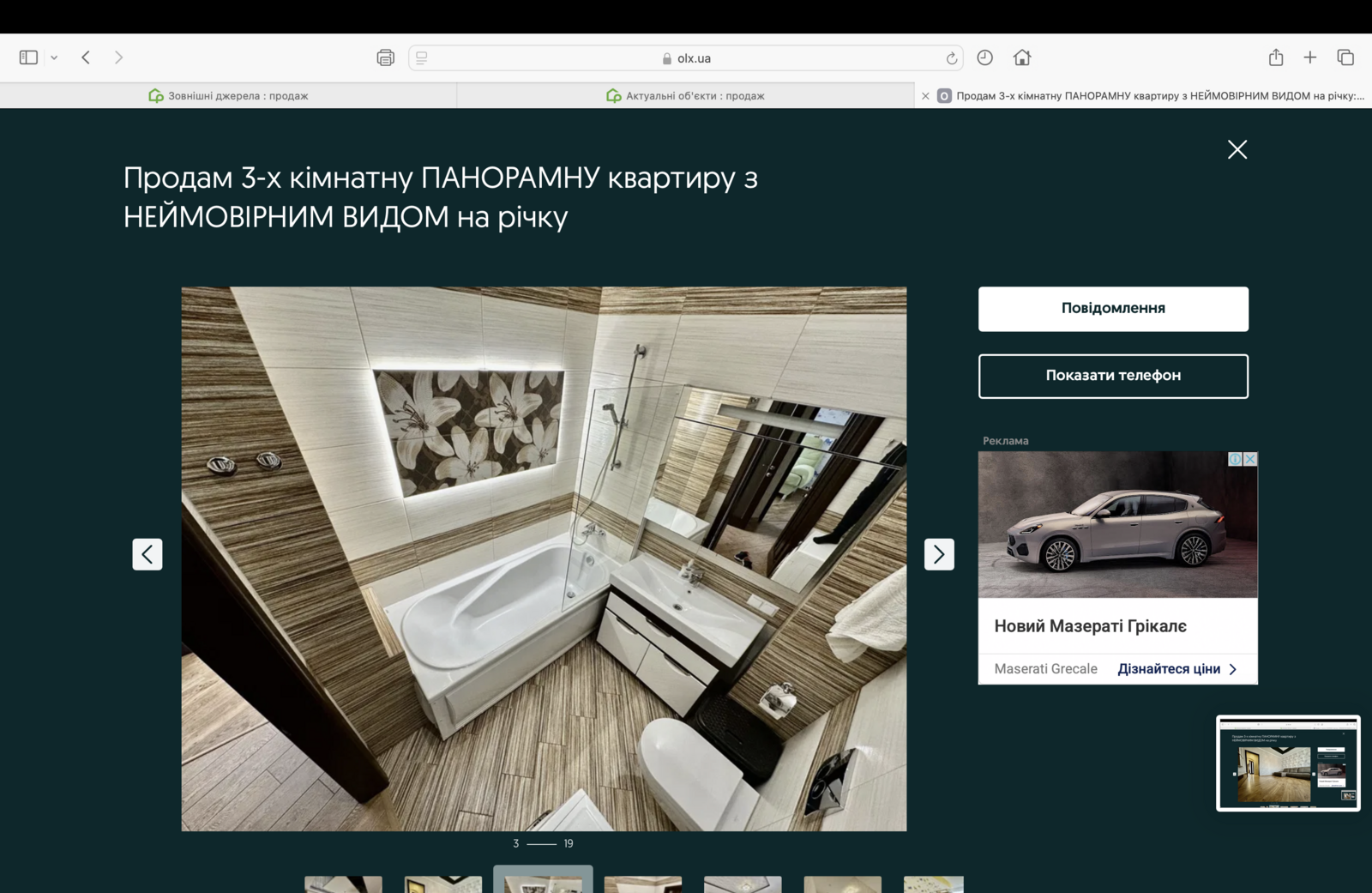Screen dimensions: 1372x893
Task: Open the floating screenshot preview thumbnail
Action: (x=1288, y=763)
